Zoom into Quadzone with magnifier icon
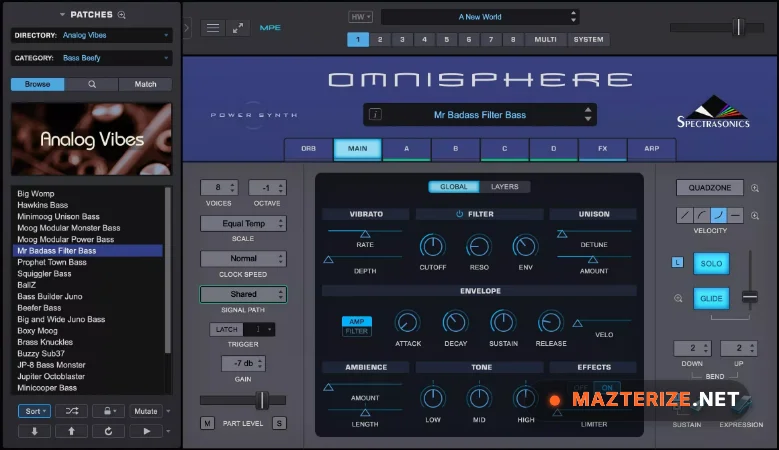 [755, 188]
